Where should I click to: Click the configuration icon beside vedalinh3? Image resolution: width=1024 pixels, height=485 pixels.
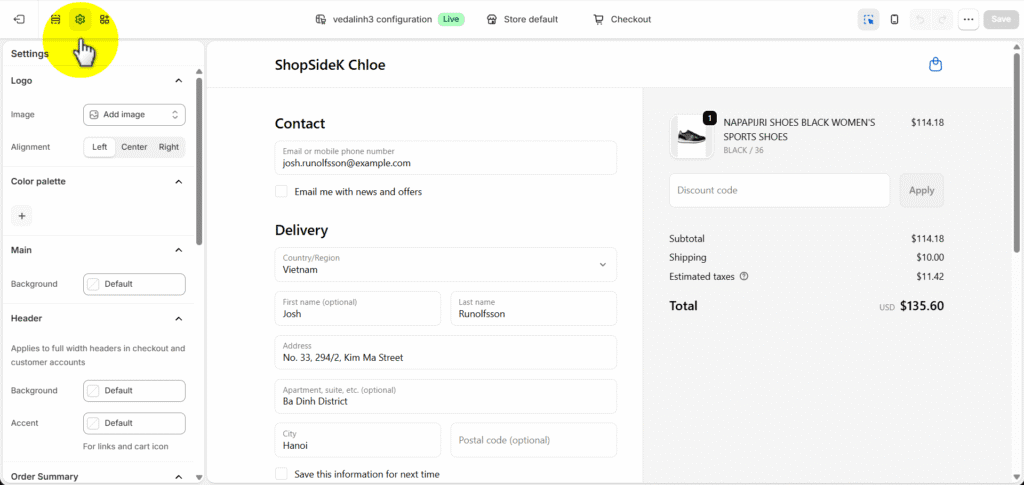[x=321, y=20]
